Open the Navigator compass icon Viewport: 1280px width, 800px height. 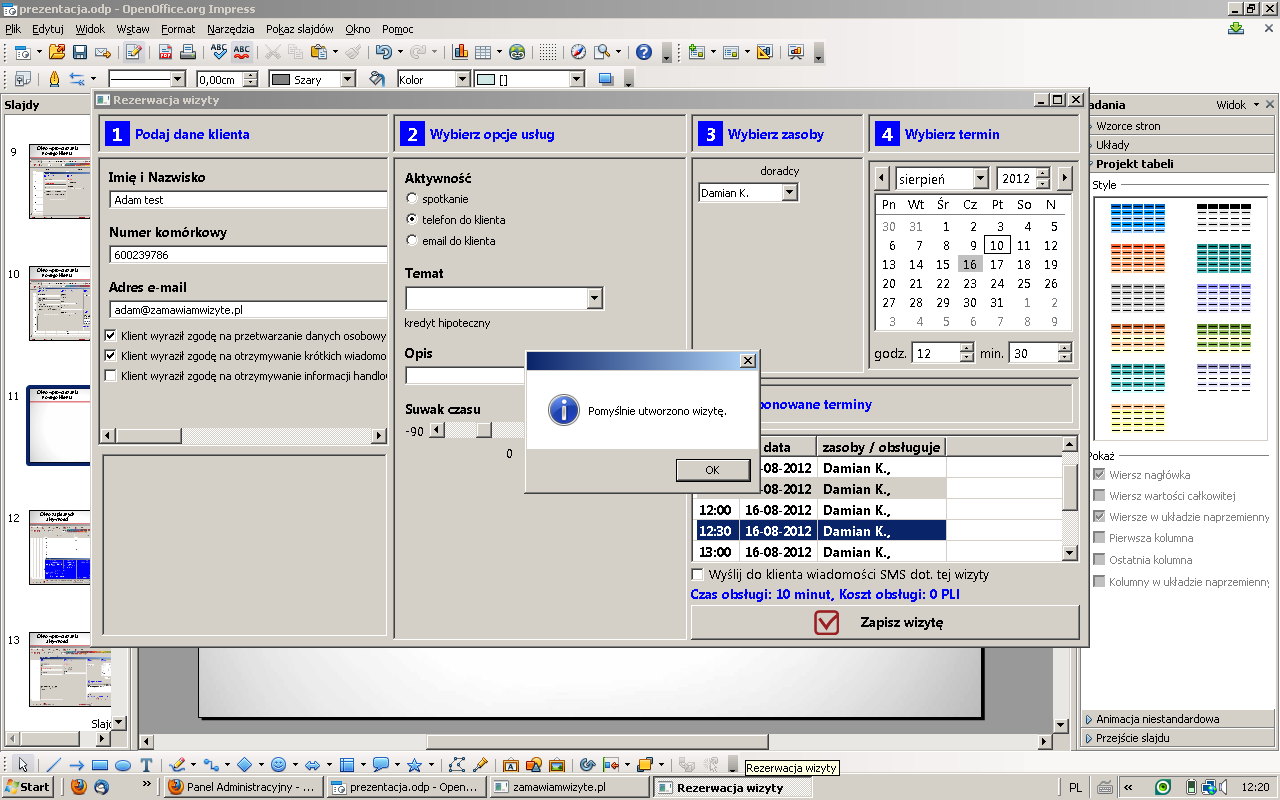578,52
